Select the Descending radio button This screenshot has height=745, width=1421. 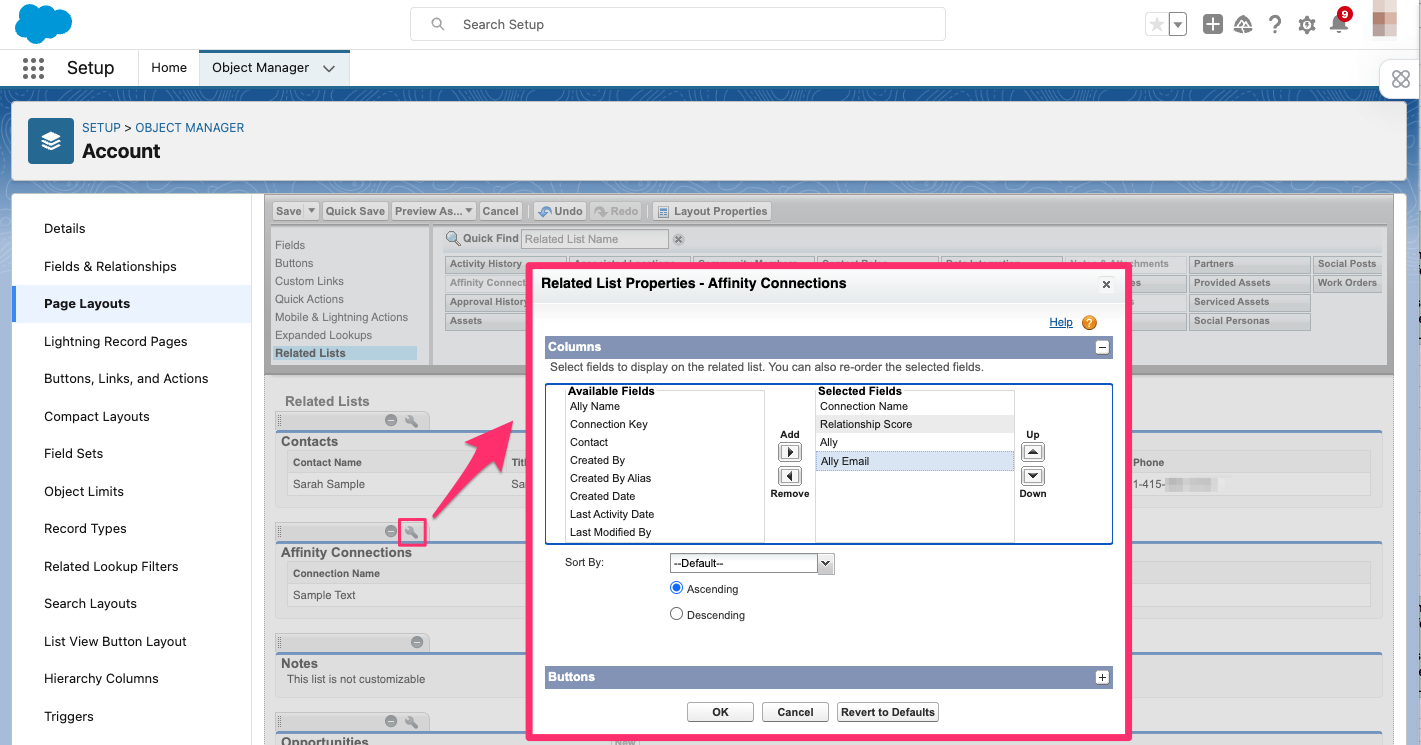(x=676, y=614)
